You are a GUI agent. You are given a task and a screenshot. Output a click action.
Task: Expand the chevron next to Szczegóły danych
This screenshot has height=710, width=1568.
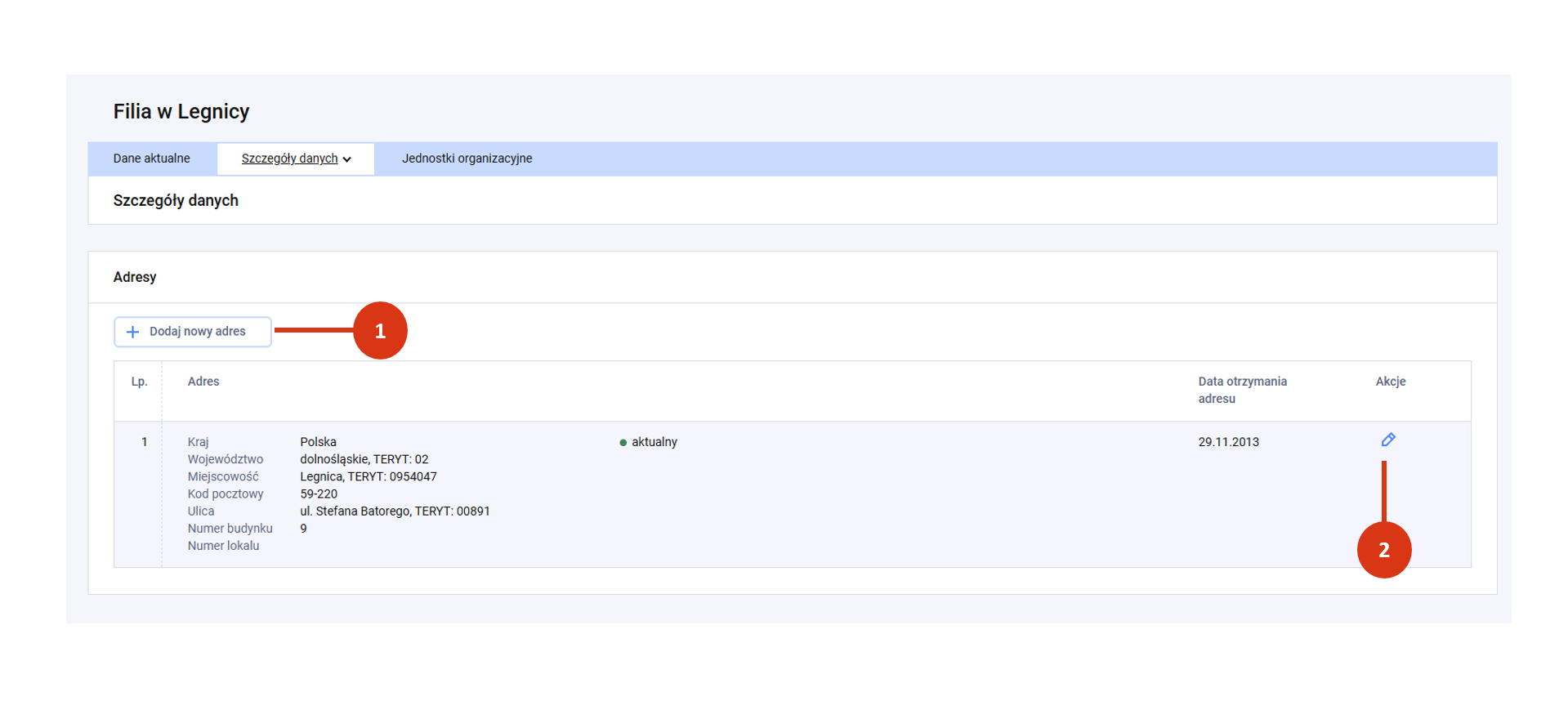coord(347,159)
